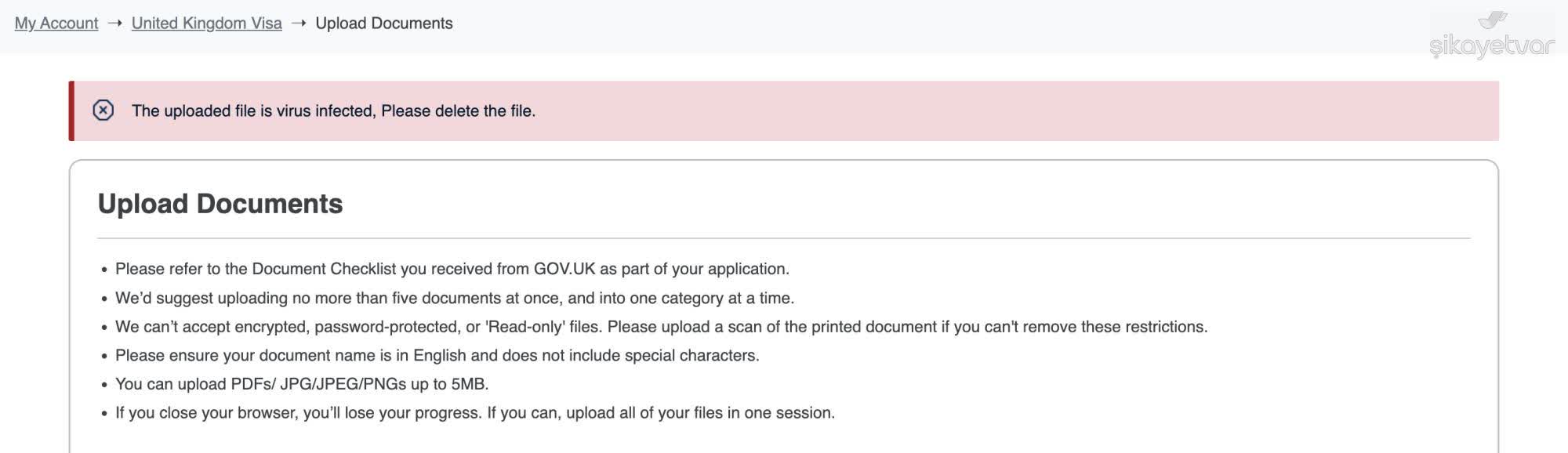Click the arrow before Upload Documents breadcrumb
This screenshot has width=1568, height=453.
click(299, 24)
